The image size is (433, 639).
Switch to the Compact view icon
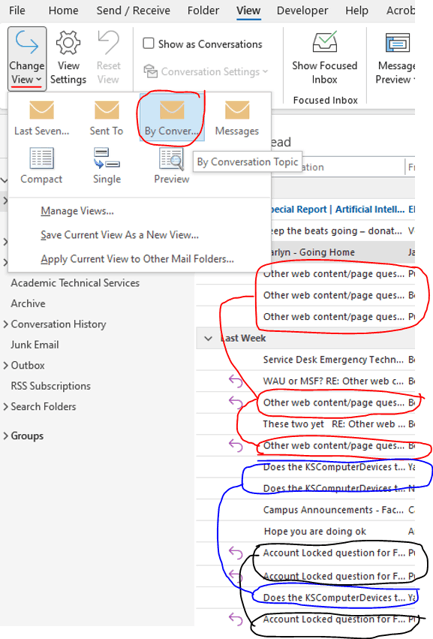click(x=42, y=158)
